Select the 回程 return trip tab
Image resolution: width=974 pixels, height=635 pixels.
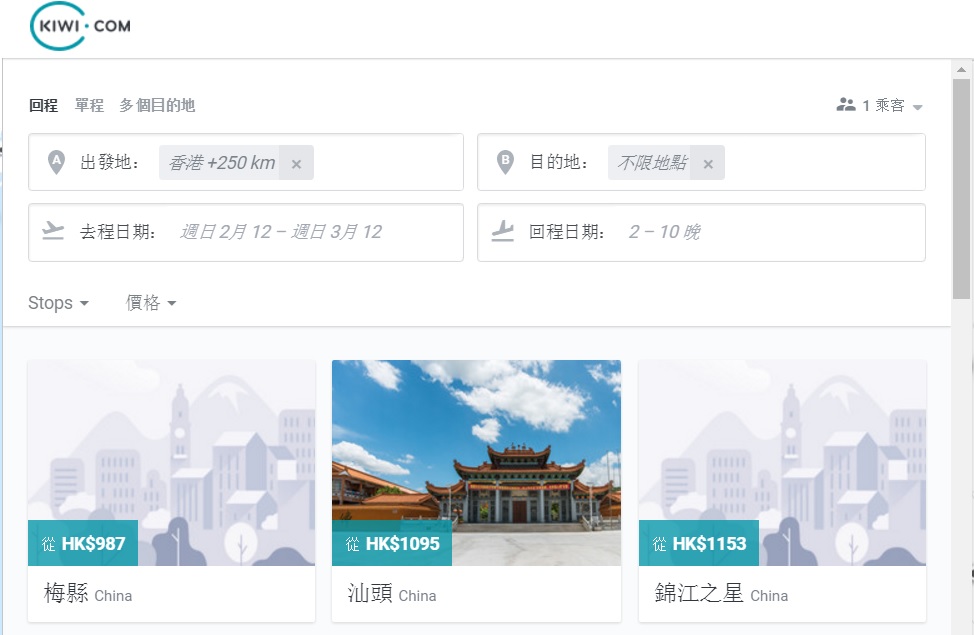pyautogui.click(x=43, y=106)
